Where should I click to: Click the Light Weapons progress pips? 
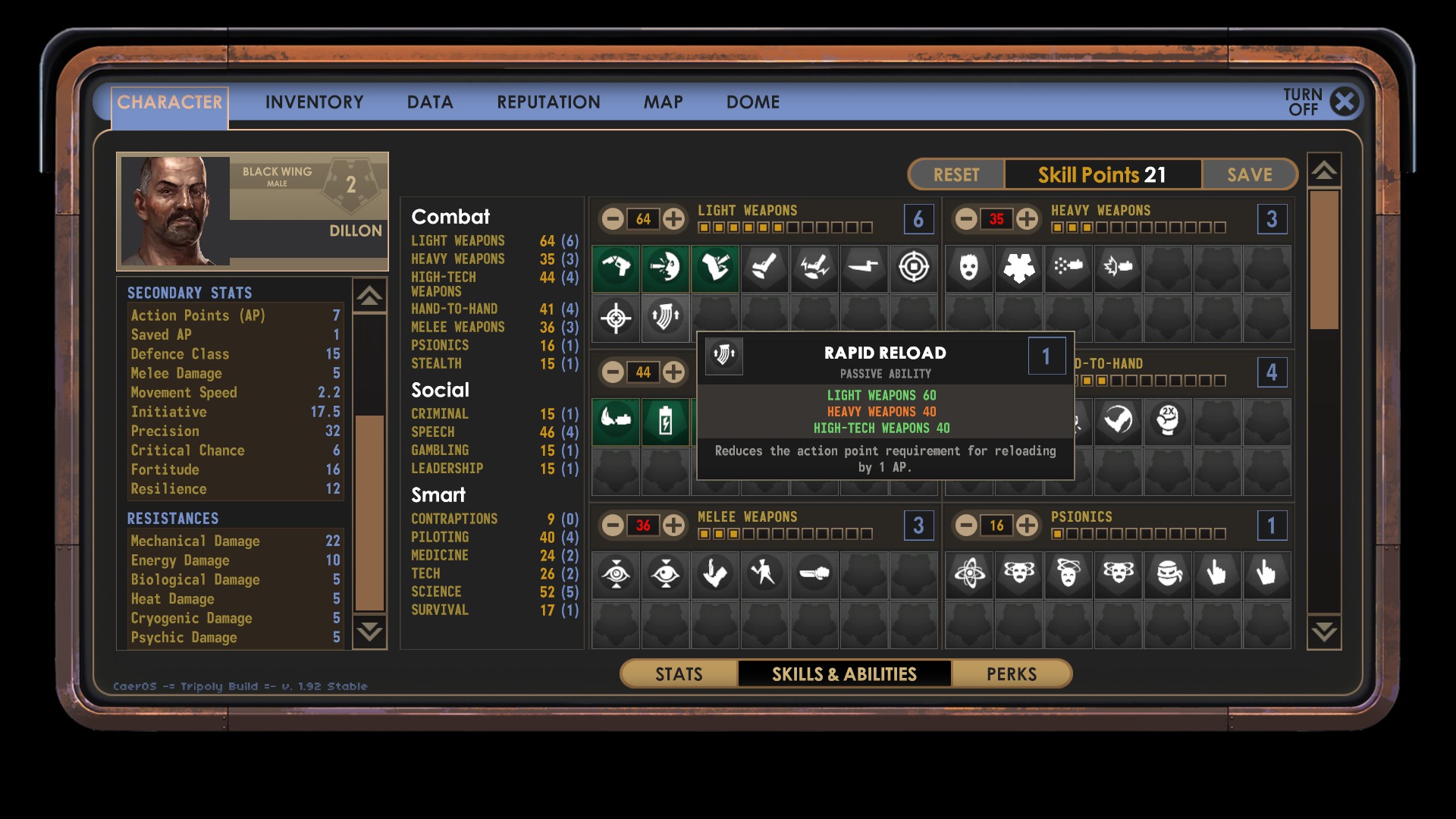tap(785, 227)
